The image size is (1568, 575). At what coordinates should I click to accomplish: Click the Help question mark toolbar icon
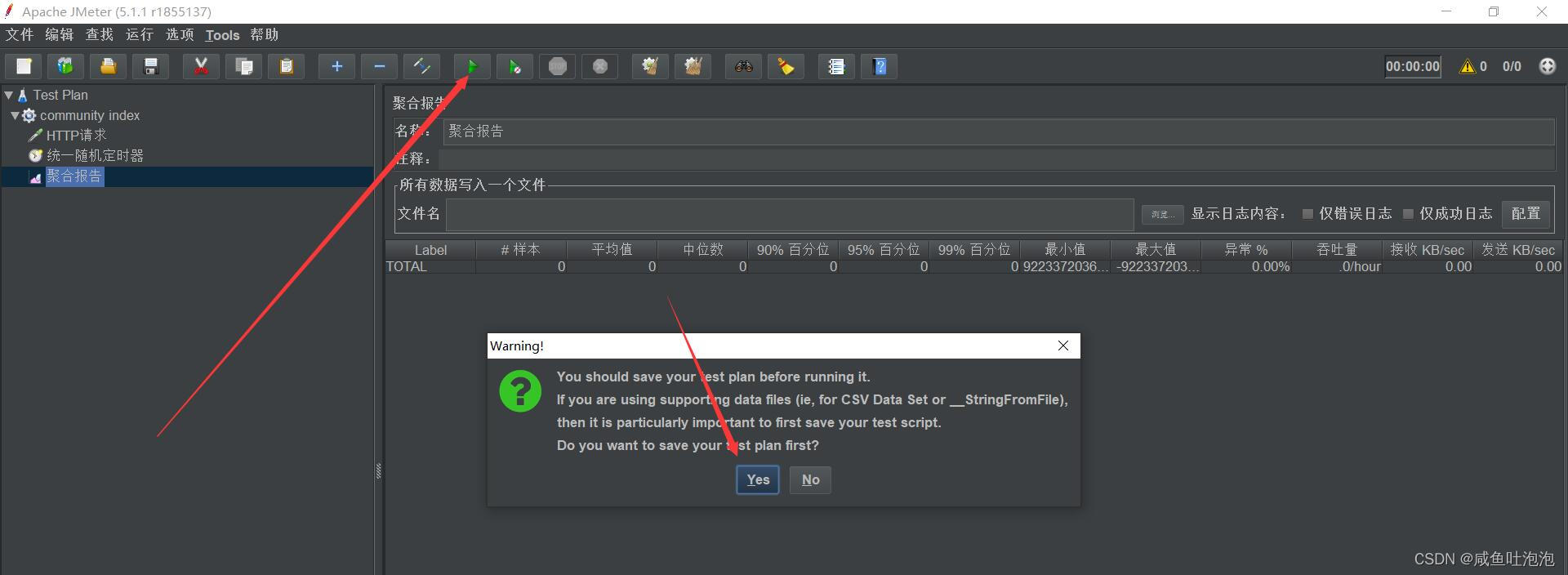tap(879, 66)
